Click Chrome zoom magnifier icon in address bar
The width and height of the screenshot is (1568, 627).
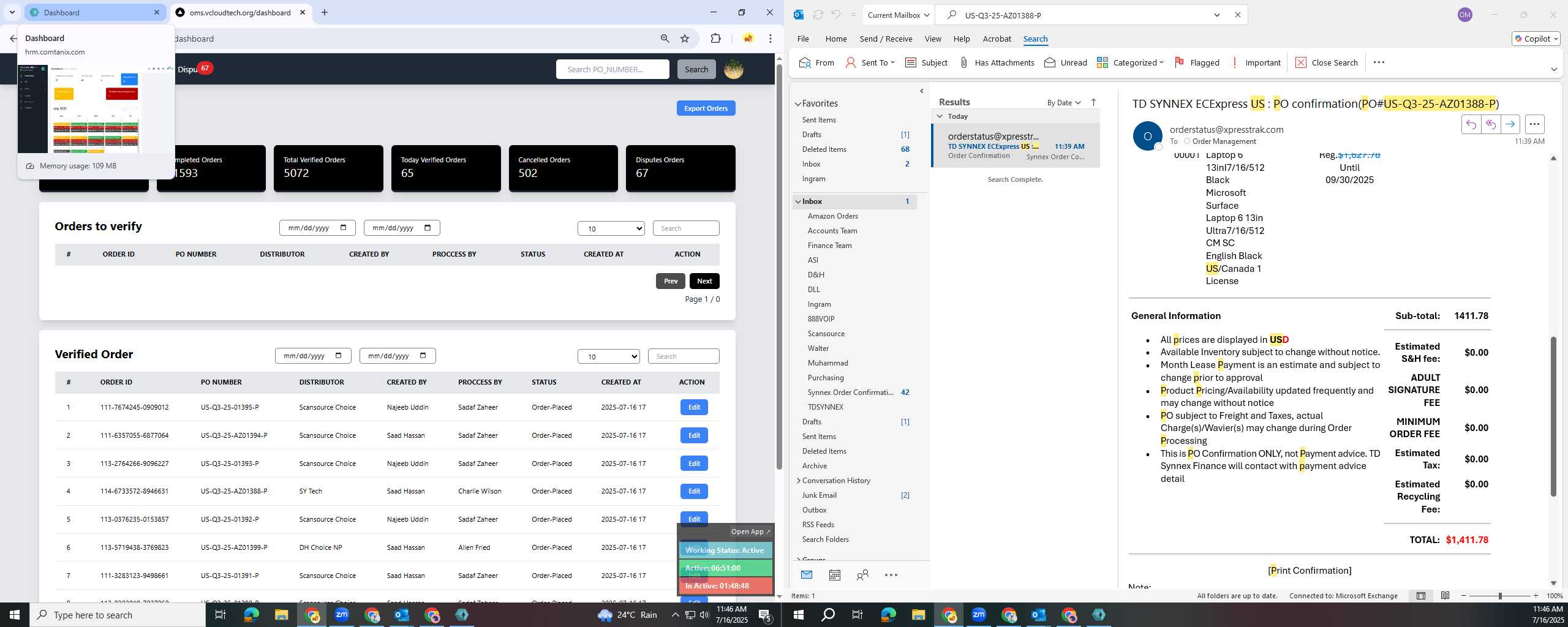pos(665,39)
